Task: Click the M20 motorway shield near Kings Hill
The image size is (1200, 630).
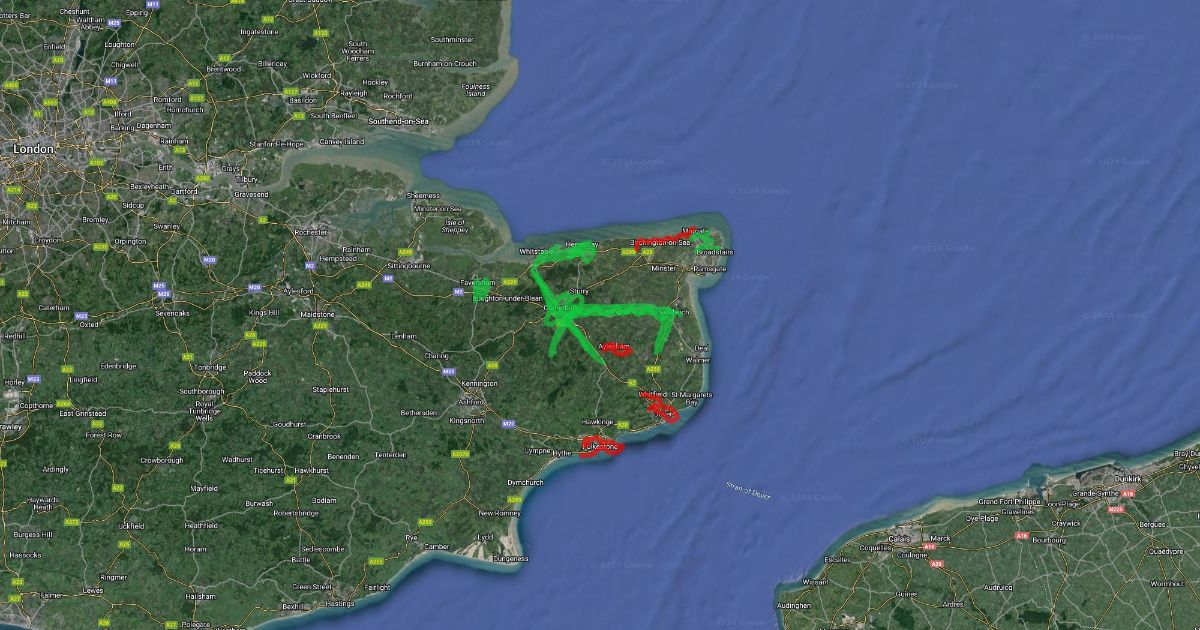Action: [255, 287]
